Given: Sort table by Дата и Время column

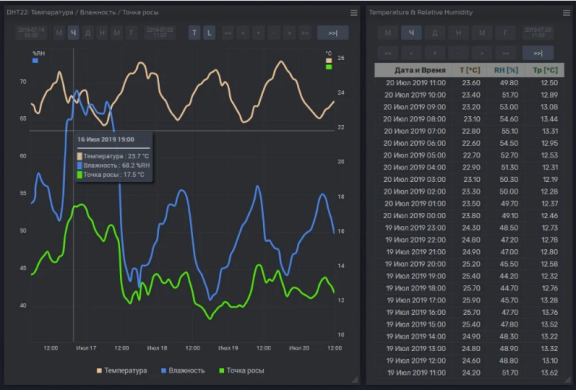Looking at the screenshot, I should click(420, 70).
